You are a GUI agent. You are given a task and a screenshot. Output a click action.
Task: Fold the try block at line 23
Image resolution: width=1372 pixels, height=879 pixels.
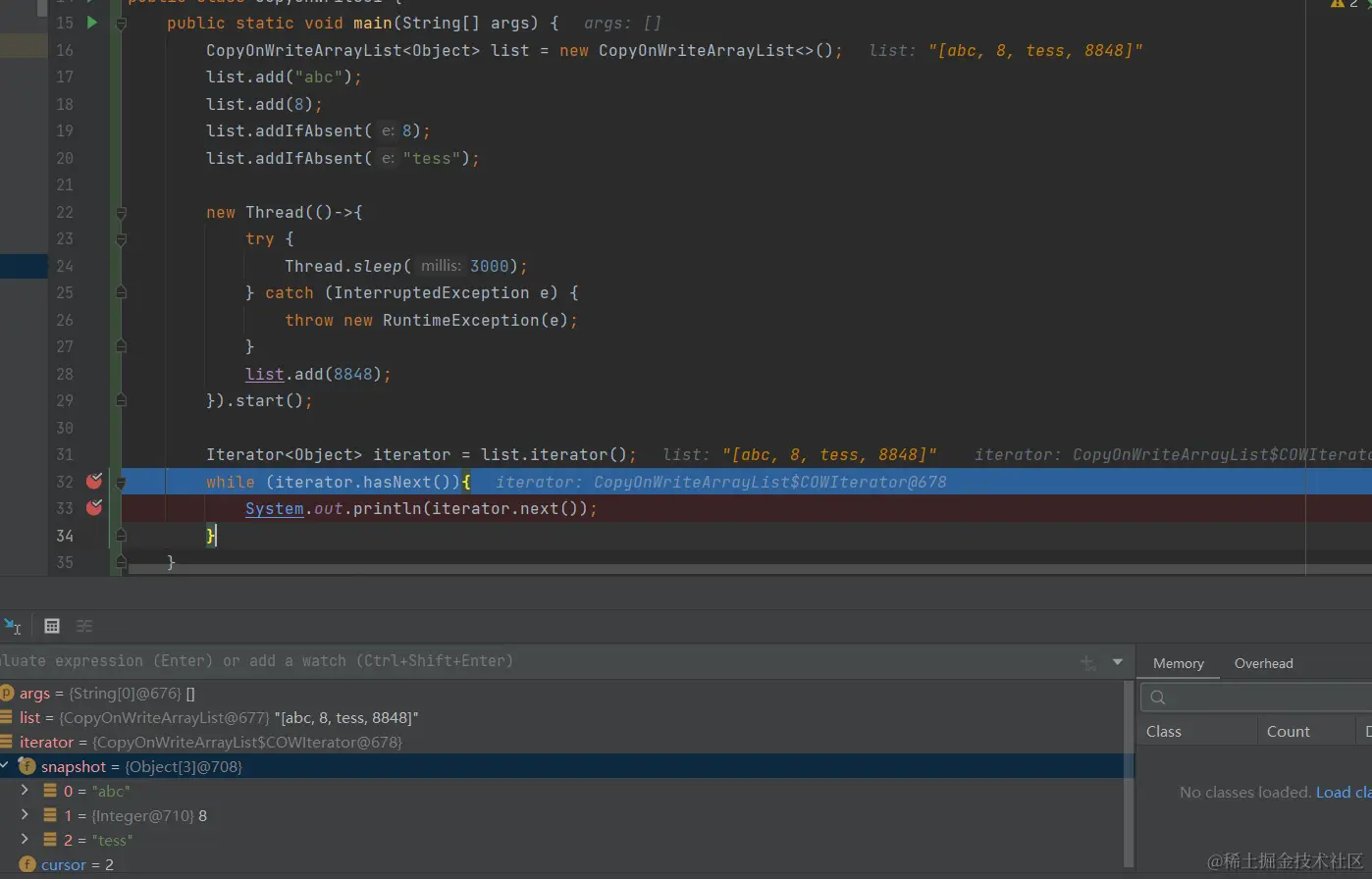[121, 238]
